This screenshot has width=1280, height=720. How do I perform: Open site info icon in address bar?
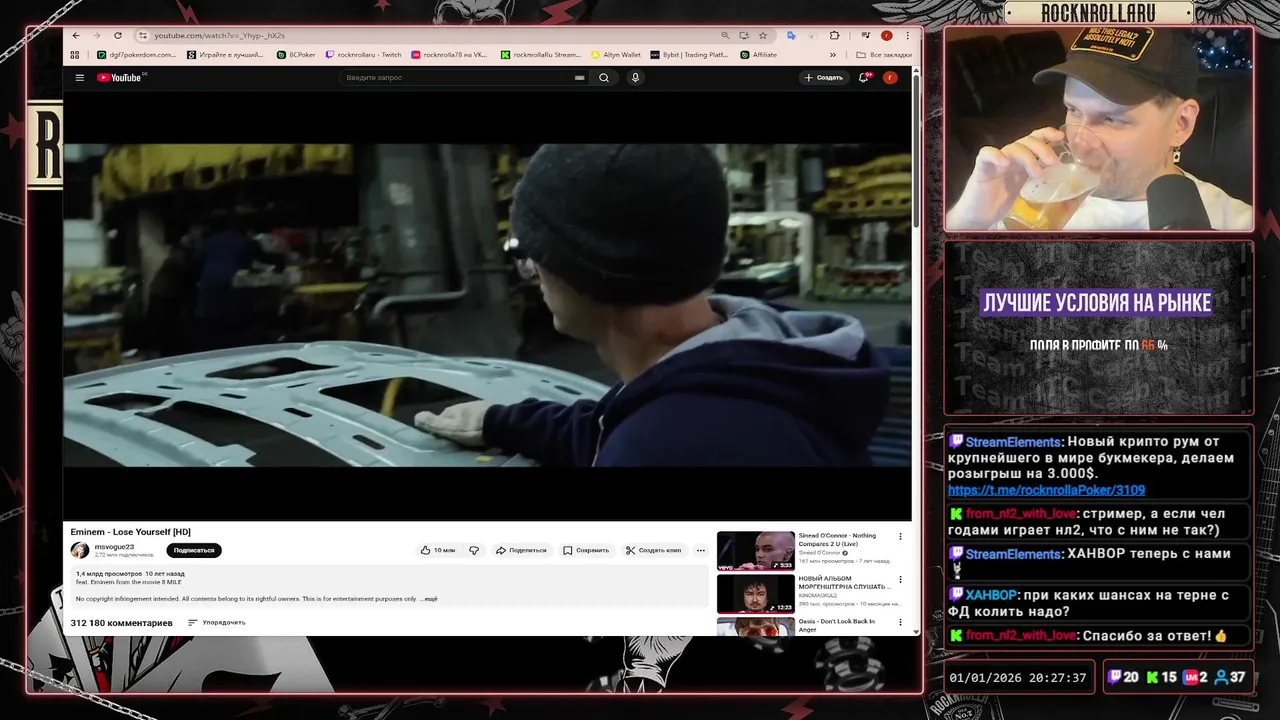143,35
